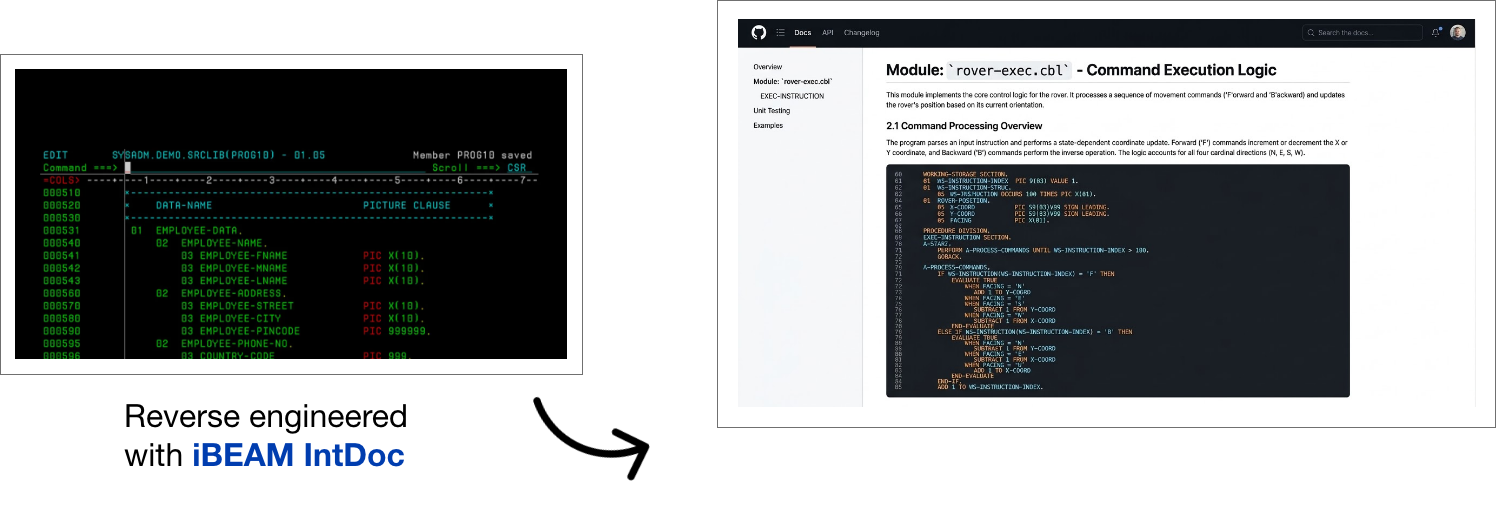Click DATA-NAME column header in terminal
This screenshot has height=510, width=1496.
(x=184, y=205)
